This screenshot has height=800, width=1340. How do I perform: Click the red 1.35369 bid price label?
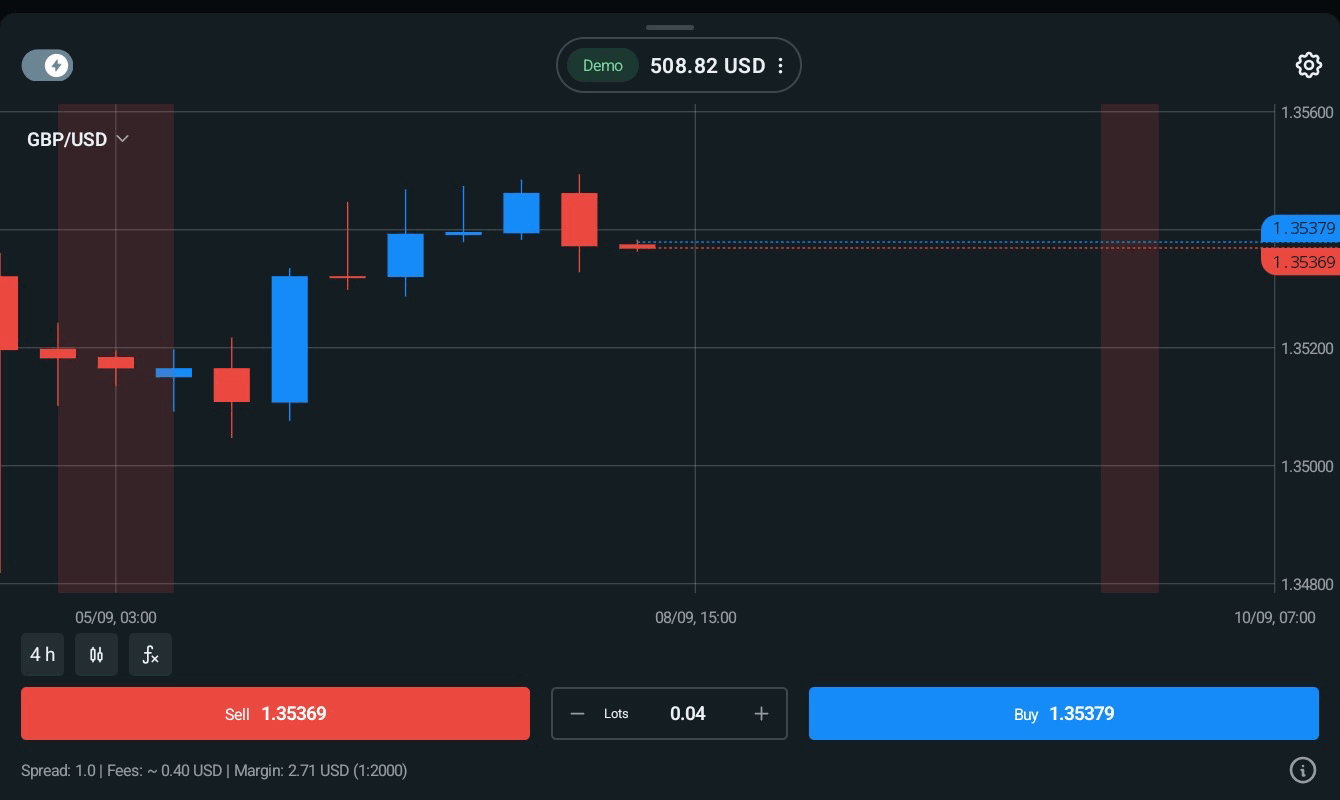[1301, 262]
